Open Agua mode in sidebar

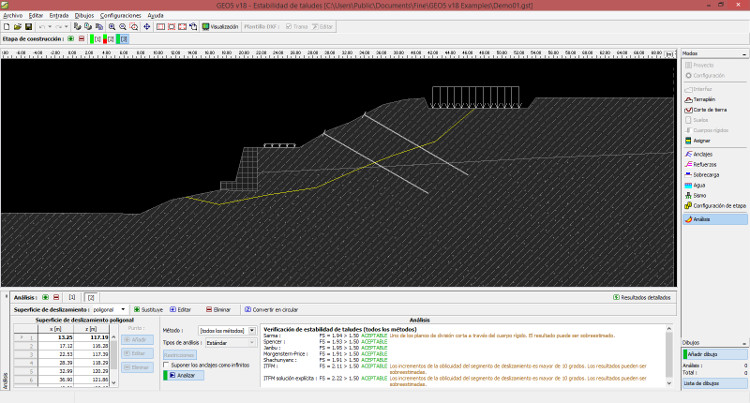pyautogui.click(x=699, y=185)
